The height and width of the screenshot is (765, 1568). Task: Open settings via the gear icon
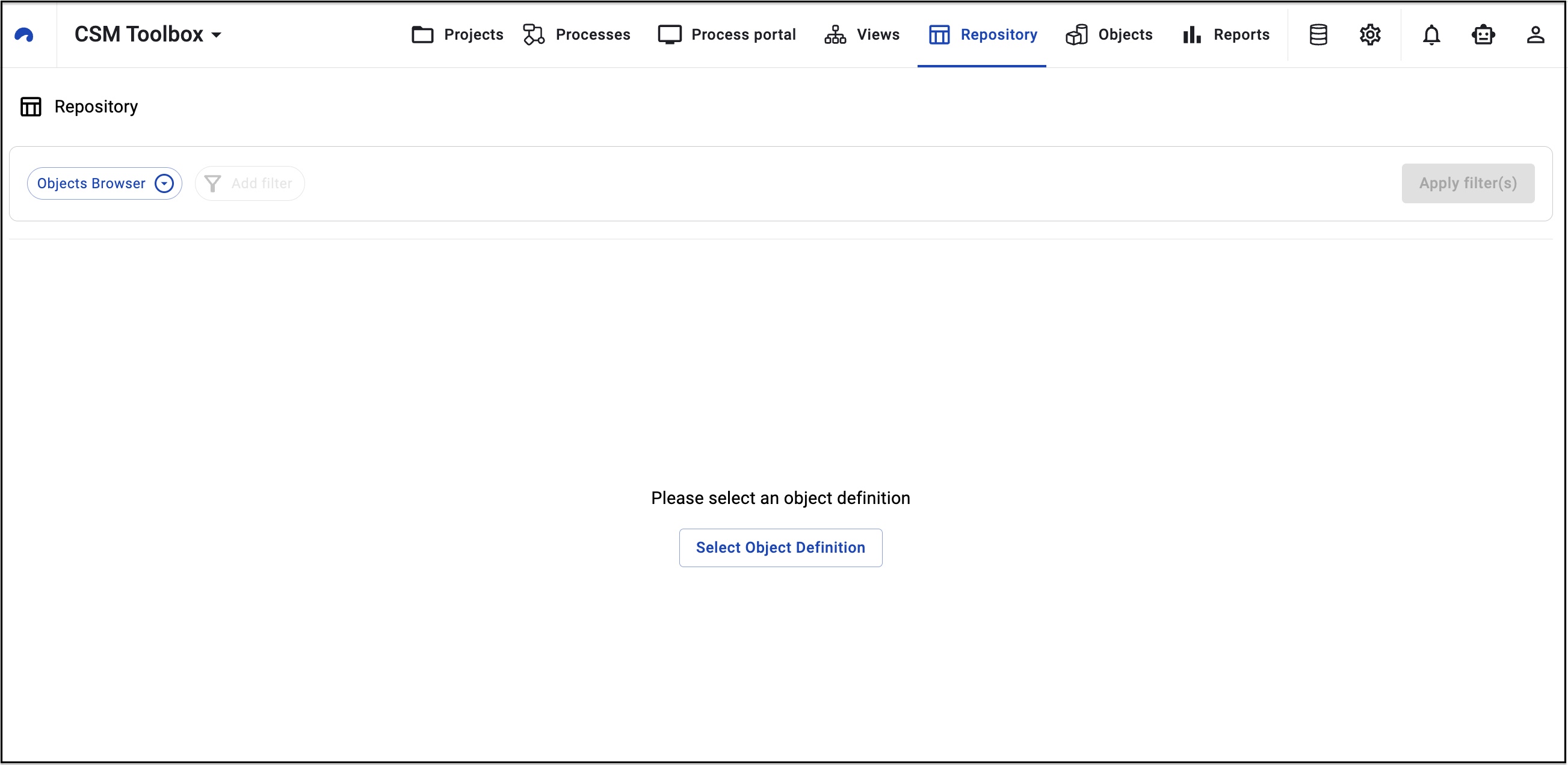1370,35
